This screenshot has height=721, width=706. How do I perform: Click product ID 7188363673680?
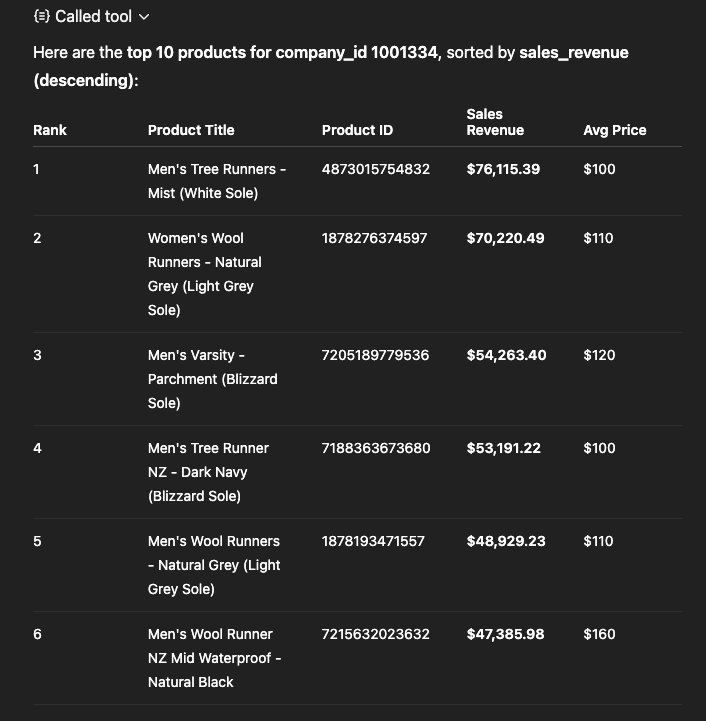[x=376, y=448]
